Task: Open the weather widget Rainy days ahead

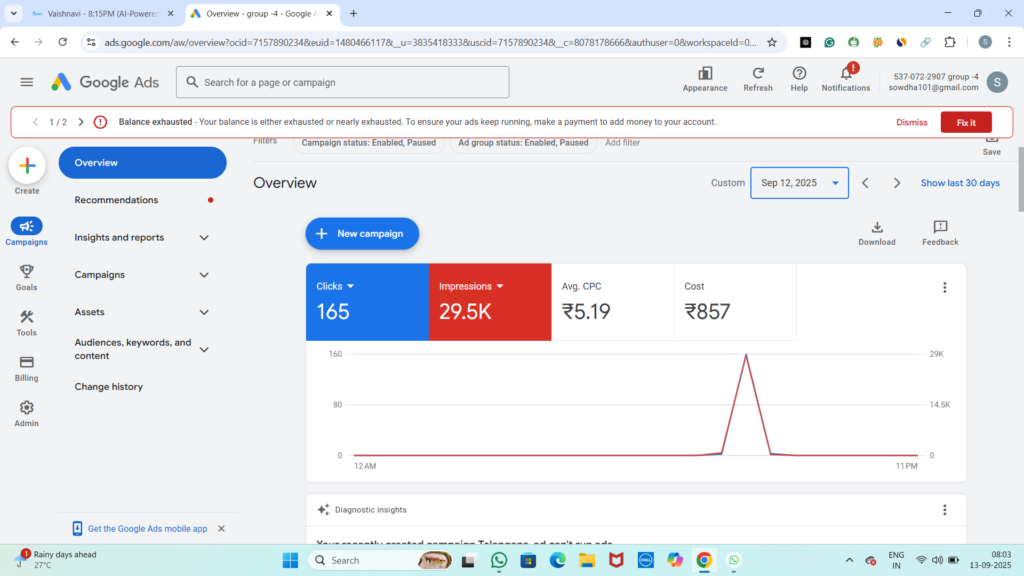Action: [57, 560]
